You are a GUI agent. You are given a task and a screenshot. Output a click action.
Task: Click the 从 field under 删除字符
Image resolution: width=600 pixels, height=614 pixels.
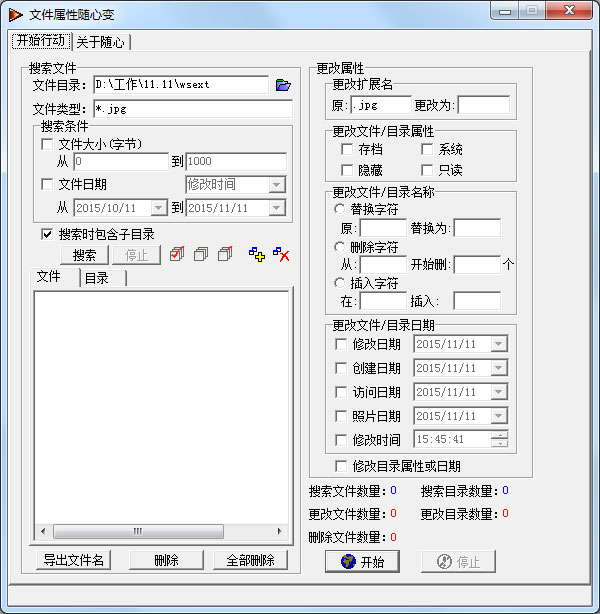pos(383,265)
